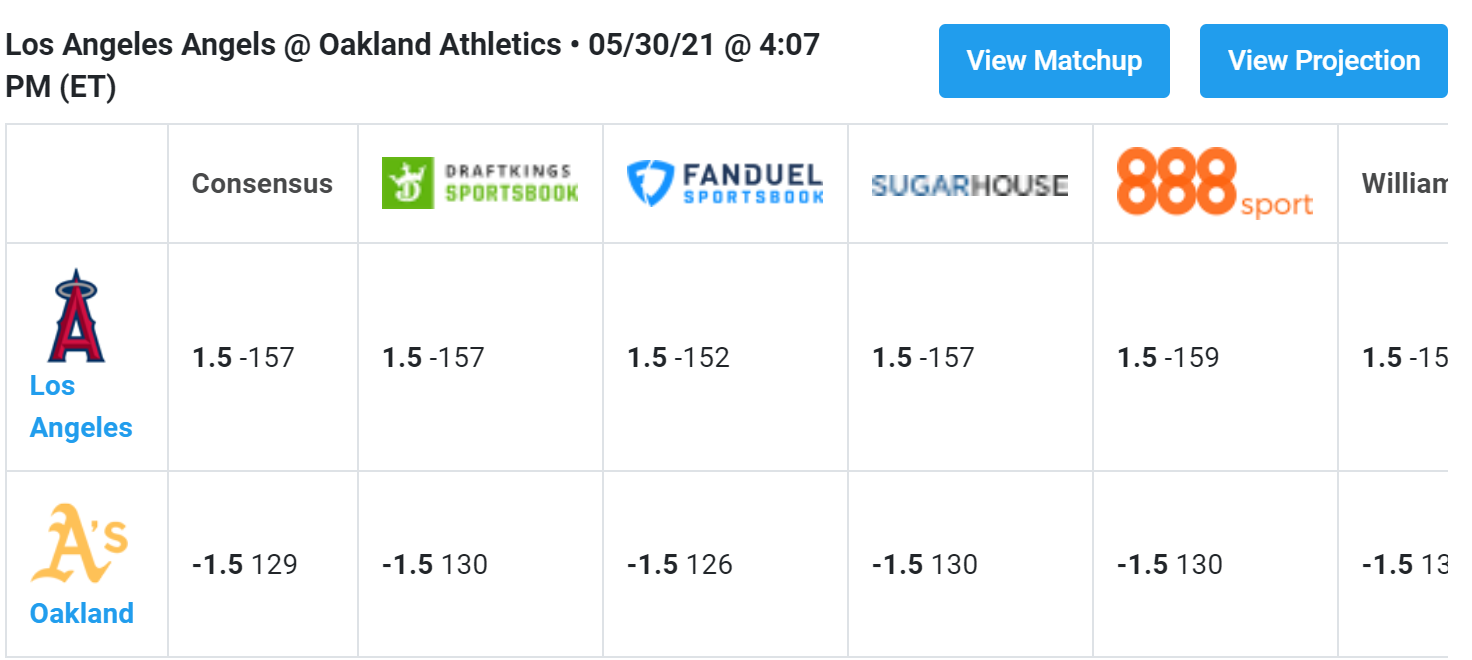The width and height of the screenshot is (1472, 660).
Task: Select FanDuel Oakland -1.5 126 odds
Action: tap(680, 564)
